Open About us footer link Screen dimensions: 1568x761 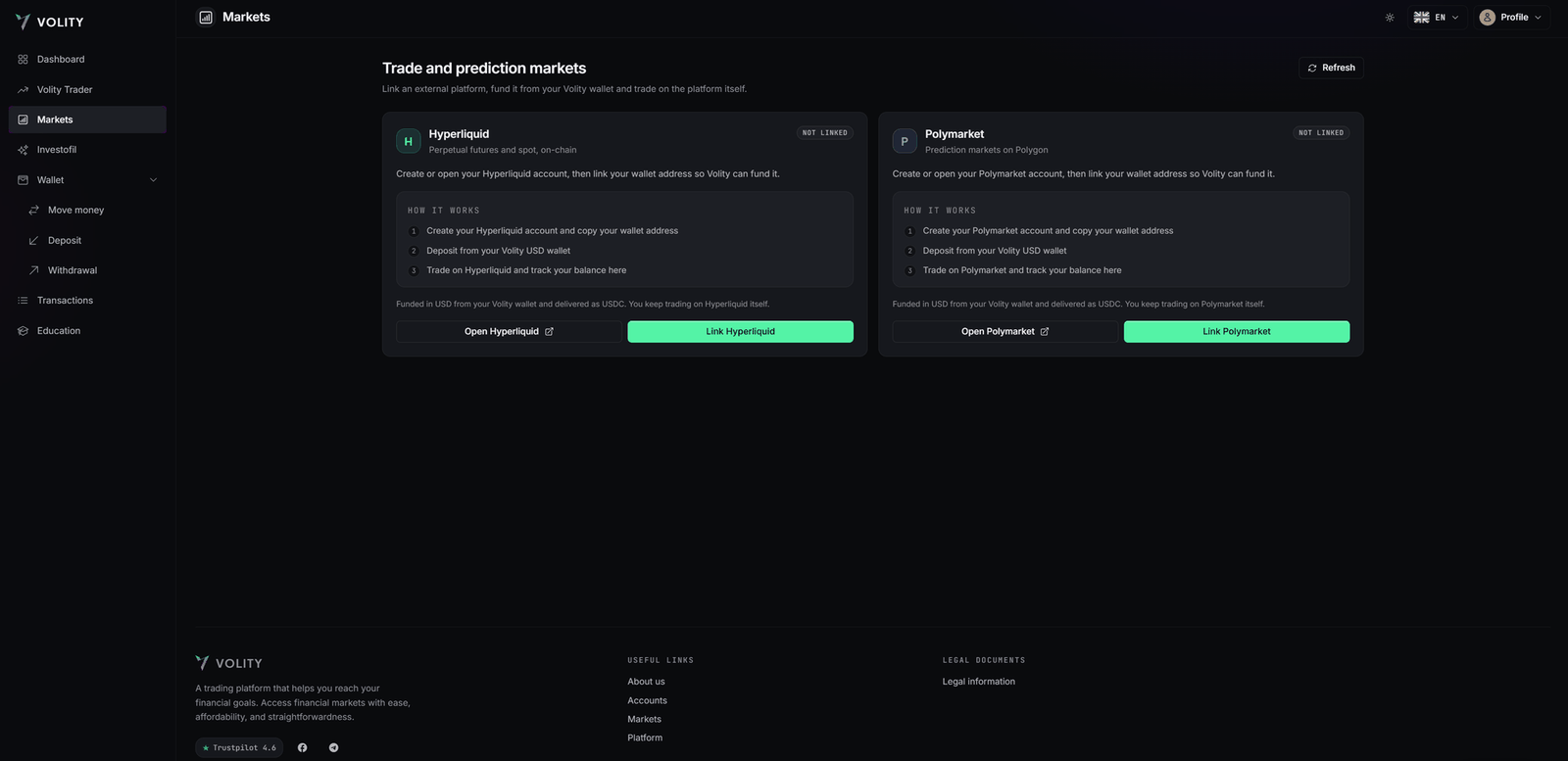tap(647, 682)
